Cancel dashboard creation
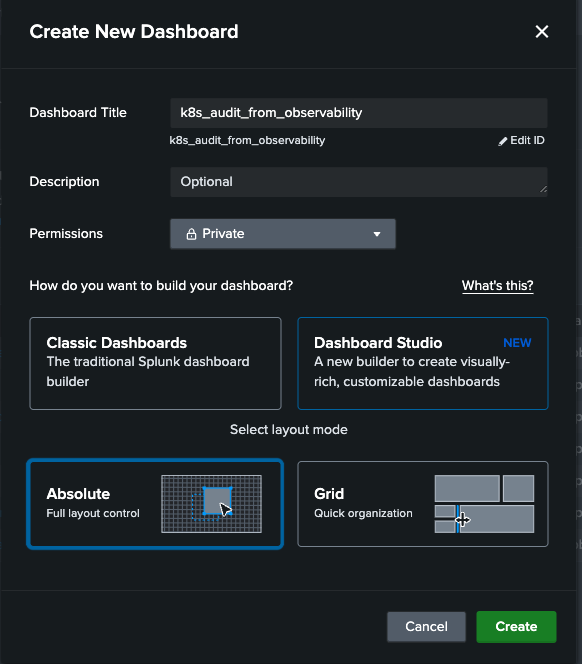582x664 pixels. [x=426, y=626]
